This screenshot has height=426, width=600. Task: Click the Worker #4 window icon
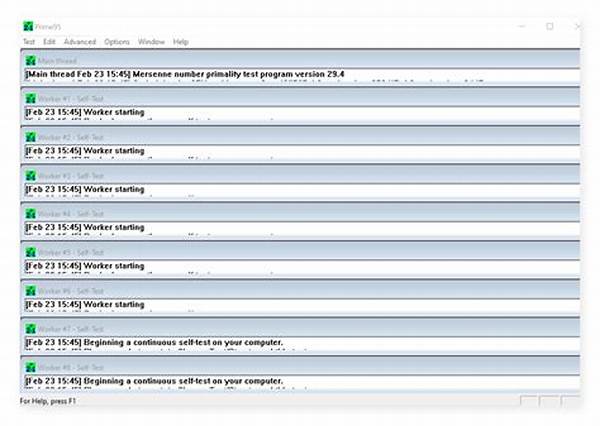tap(31, 214)
